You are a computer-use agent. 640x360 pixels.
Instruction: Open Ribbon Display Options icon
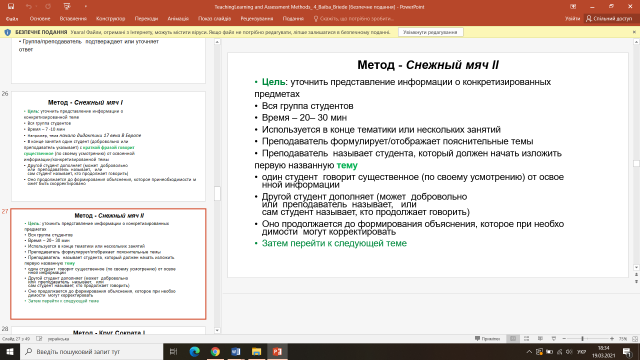pyautogui.click(x=573, y=7)
